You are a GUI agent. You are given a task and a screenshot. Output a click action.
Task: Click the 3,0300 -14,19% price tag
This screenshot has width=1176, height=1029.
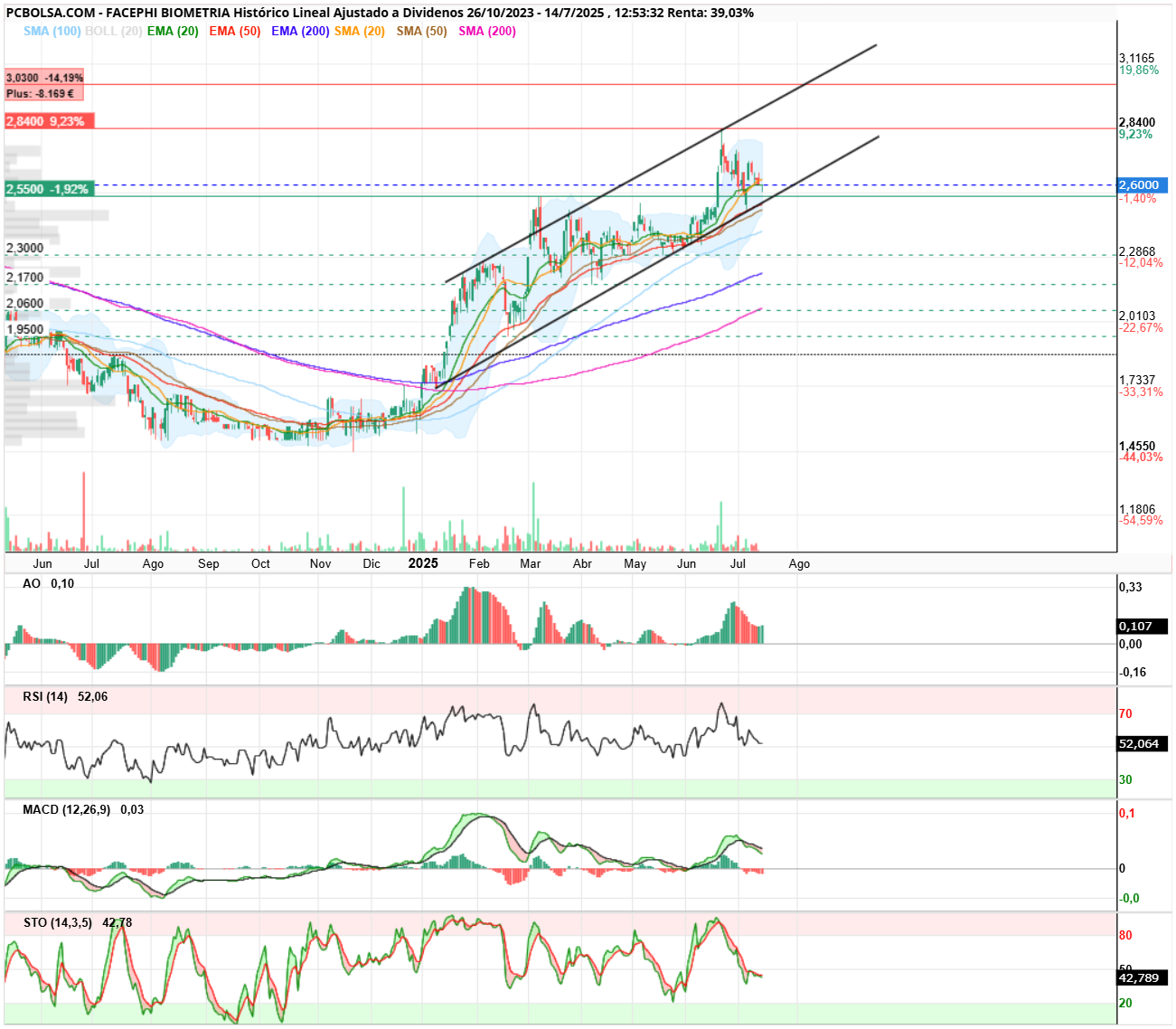coord(44,78)
